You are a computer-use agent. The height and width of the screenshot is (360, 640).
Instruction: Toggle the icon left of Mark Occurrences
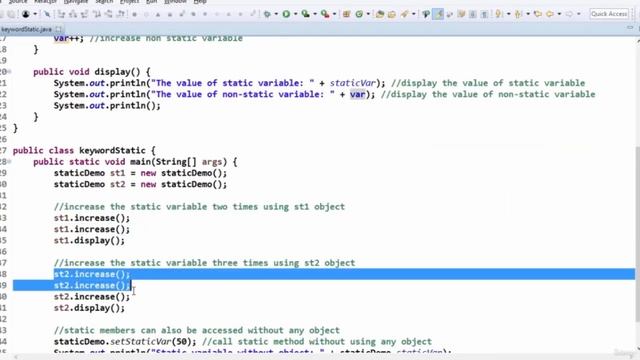click(x=426, y=14)
